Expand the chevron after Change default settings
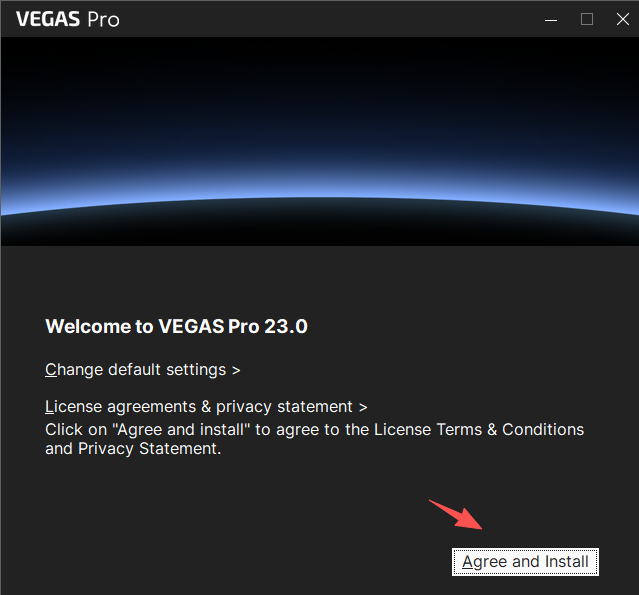The width and height of the screenshot is (639, 595). pyautogui.click(x=236, y=370)
